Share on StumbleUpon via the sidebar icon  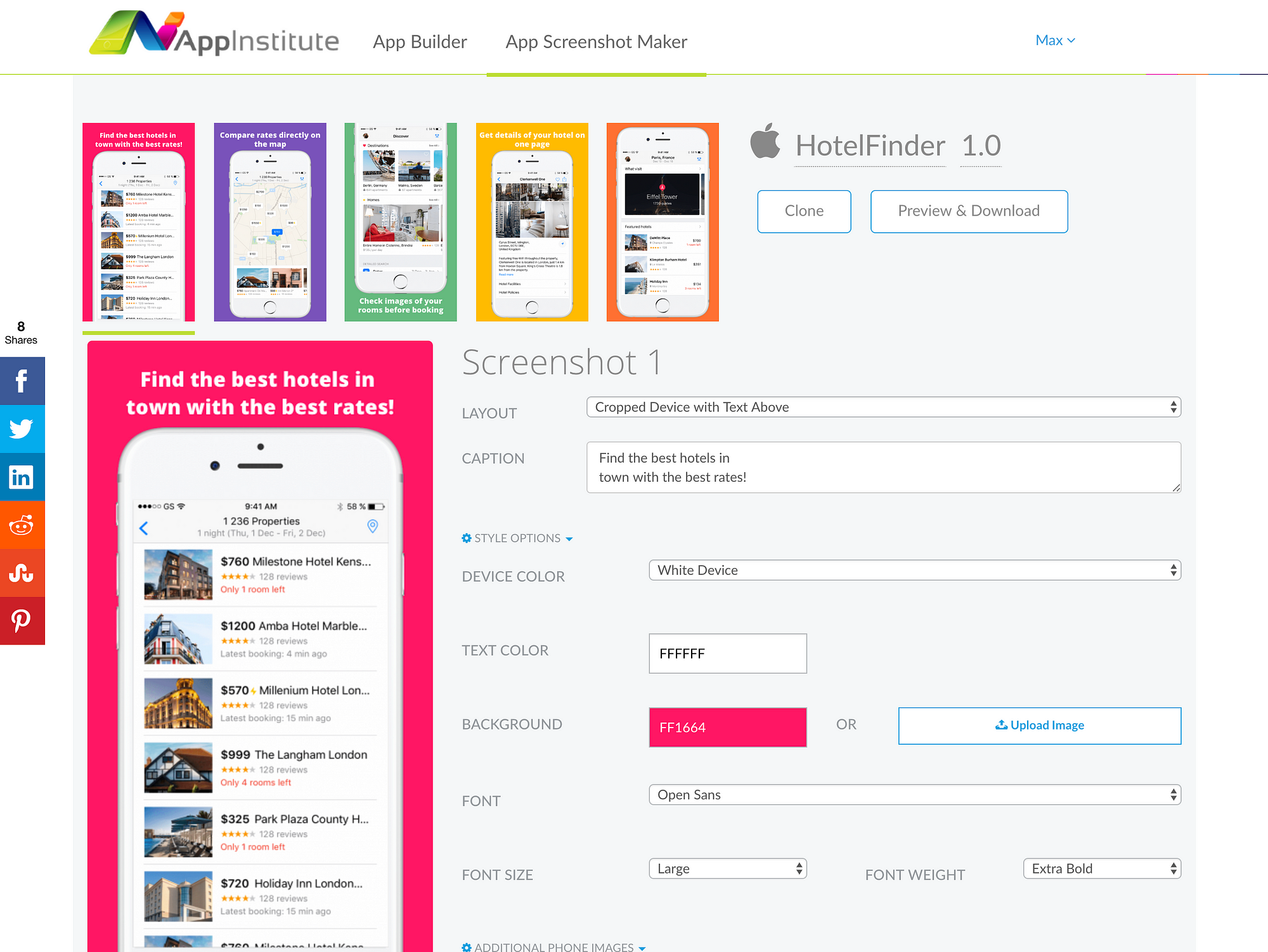pyautogui.click(x=22, y=573)
